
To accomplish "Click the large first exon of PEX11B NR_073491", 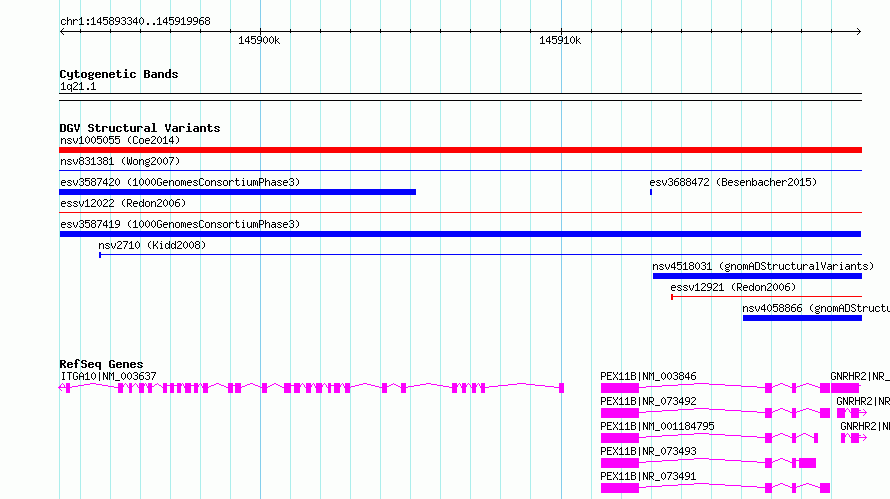I will click(620, 488).
